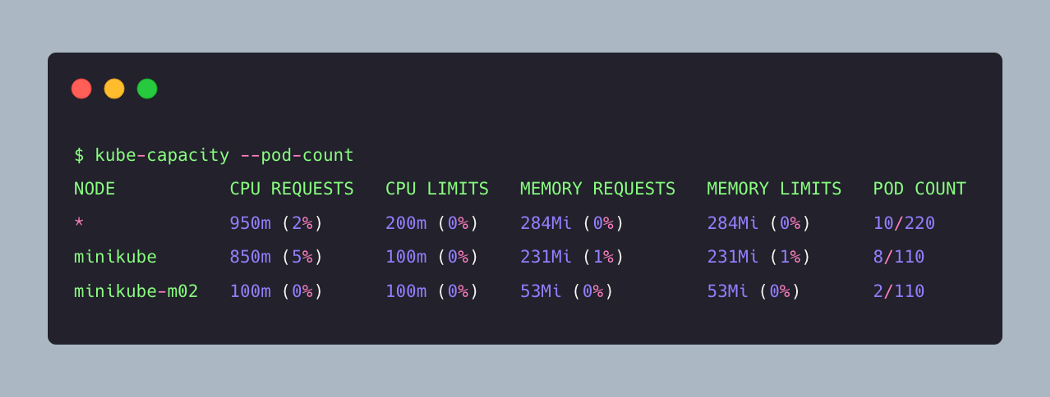Image resolution: width=1050 pixels, height=397 pixels.
Task: Click the 8/110 minikube pod count
Action: click(x=899, y=257)
